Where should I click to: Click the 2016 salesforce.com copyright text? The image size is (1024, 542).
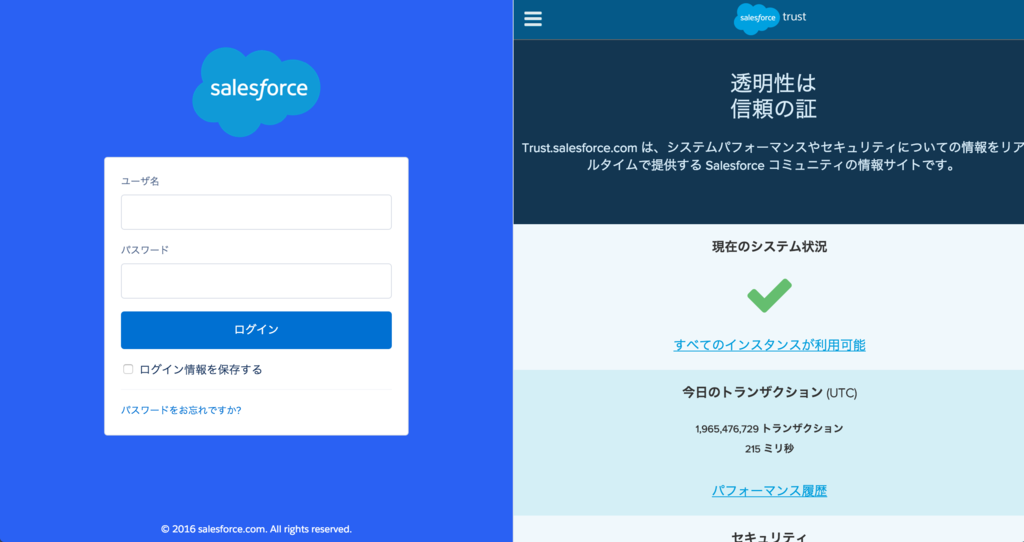(x=256, y=529)
